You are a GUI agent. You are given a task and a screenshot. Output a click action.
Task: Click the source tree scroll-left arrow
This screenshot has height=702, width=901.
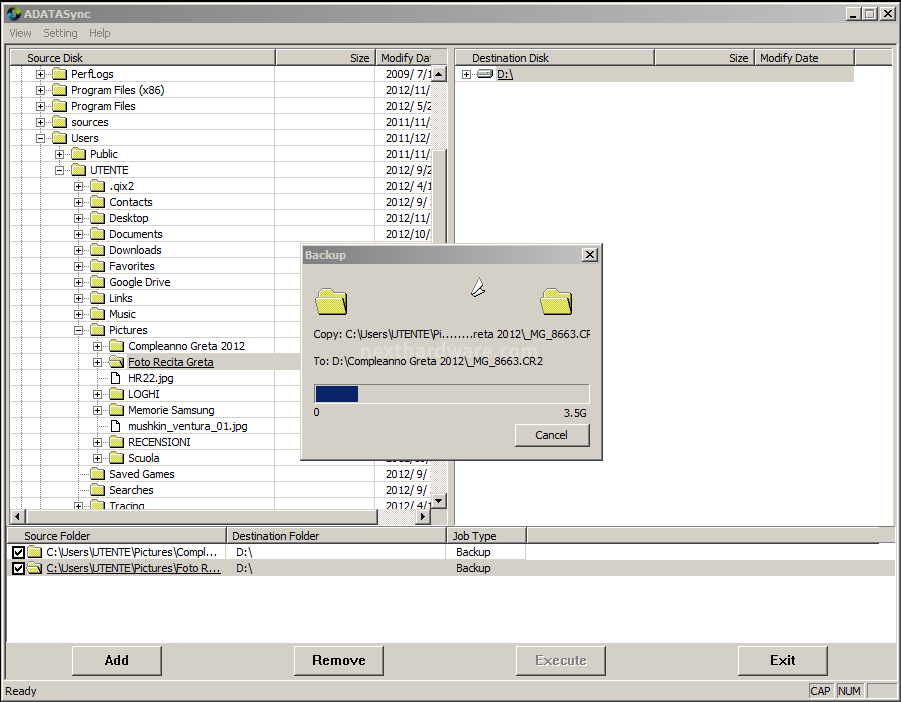point(17,516)
